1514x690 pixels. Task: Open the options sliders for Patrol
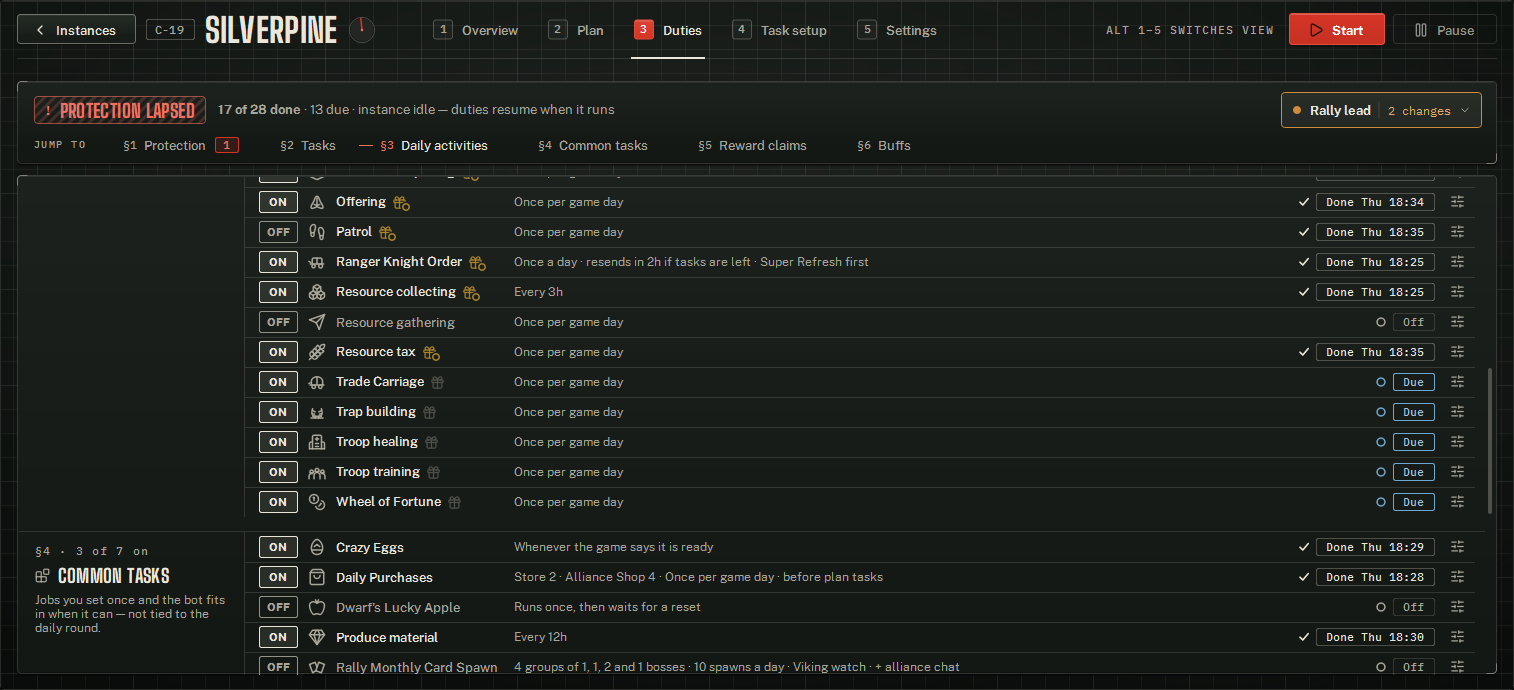click(x=1457, y=232)
